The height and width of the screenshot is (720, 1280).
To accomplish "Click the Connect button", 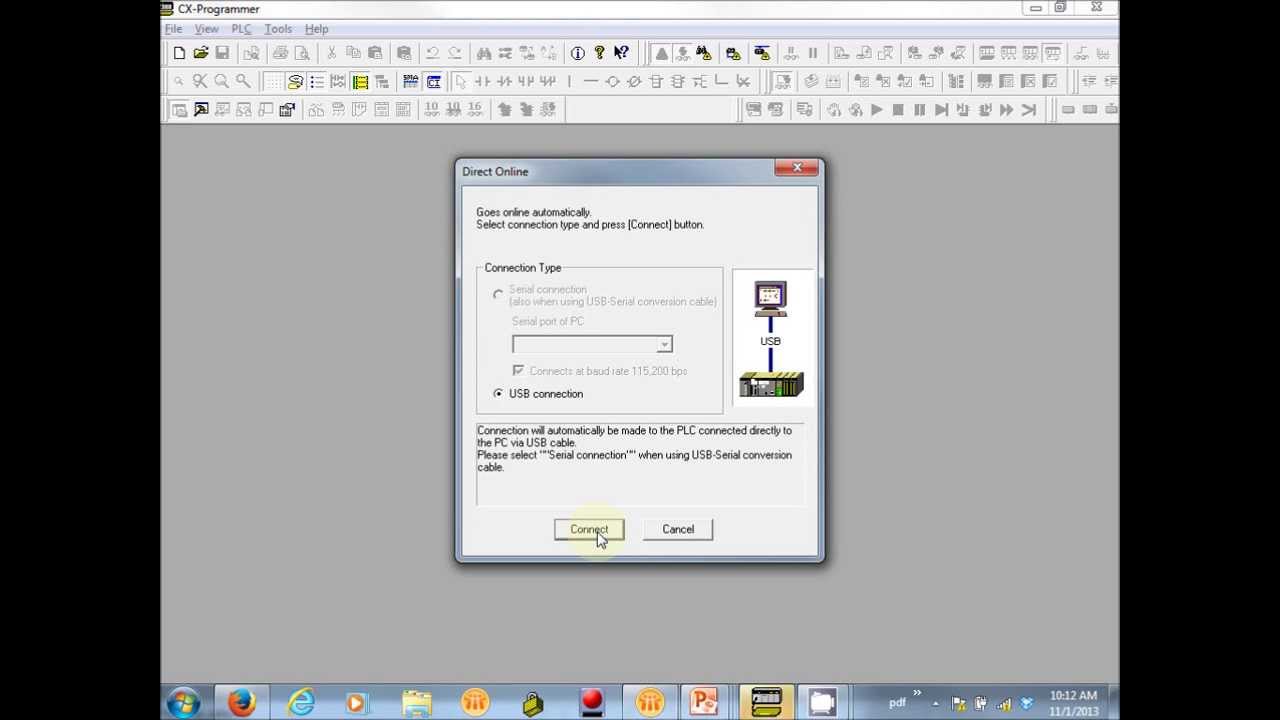I will (x=589, y=529).
